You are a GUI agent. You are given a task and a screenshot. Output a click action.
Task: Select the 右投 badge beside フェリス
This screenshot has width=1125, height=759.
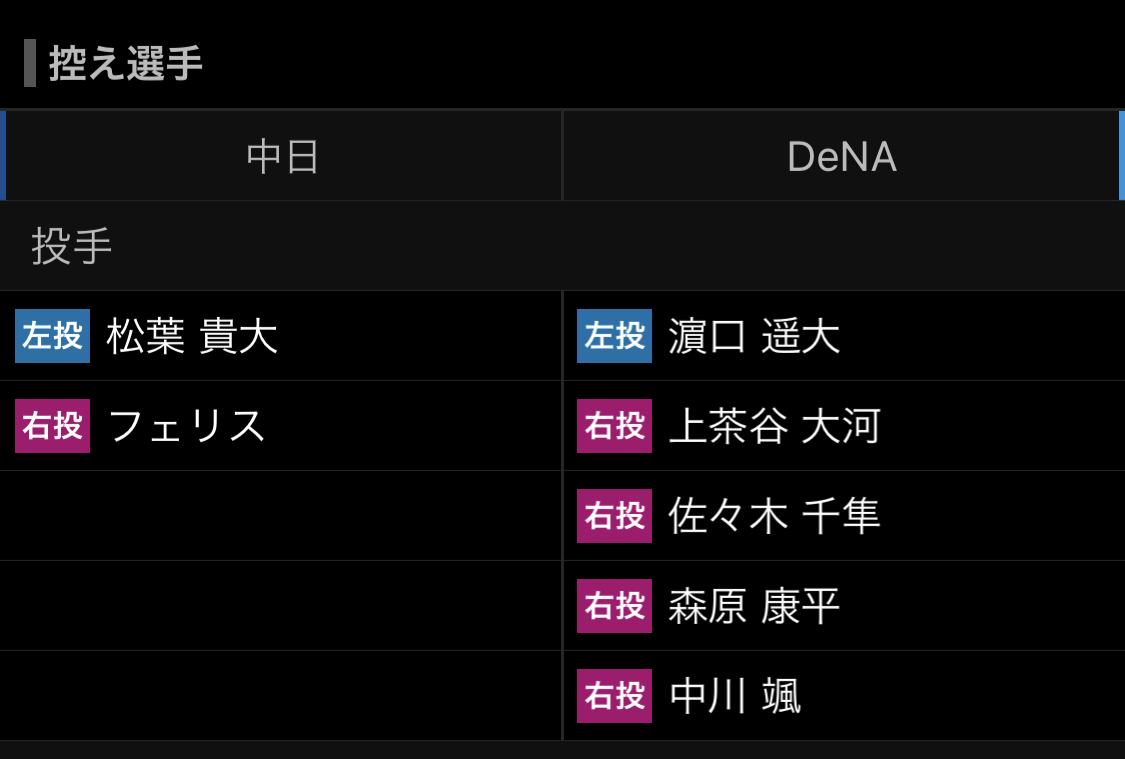[52, 426]
